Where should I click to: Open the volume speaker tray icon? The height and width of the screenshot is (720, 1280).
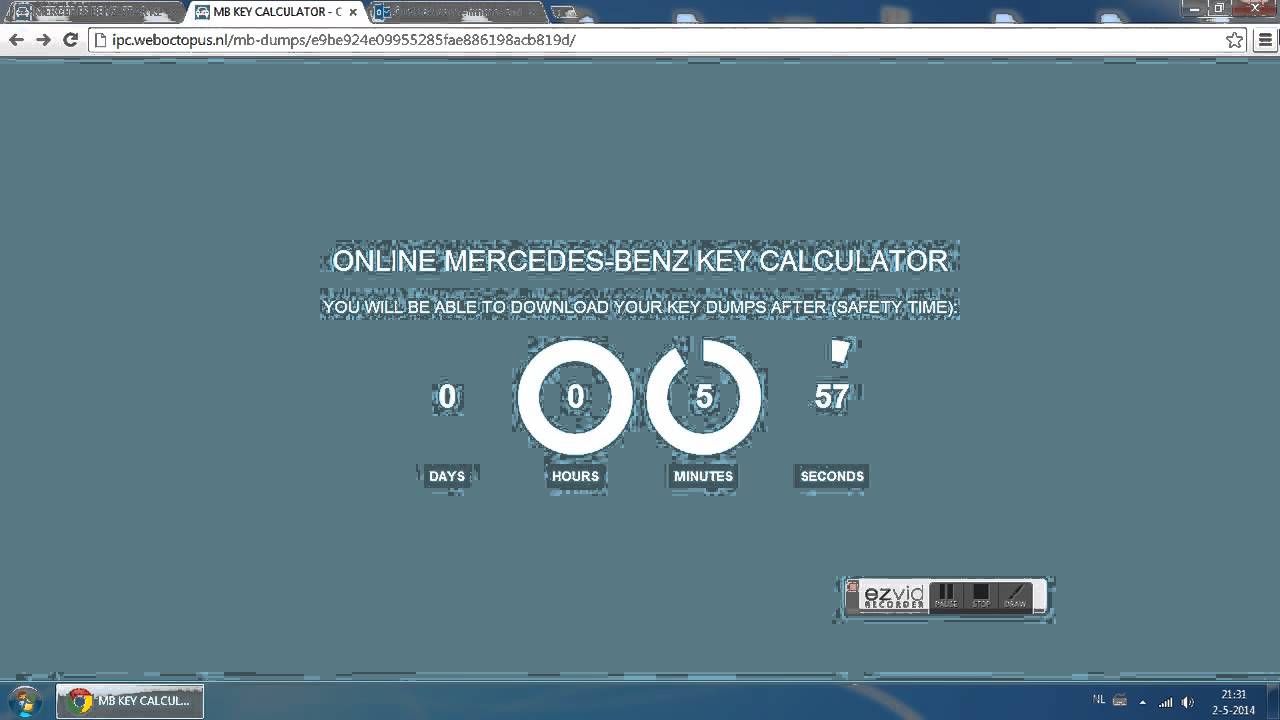pyautogui.click(x=1188, y=702)
